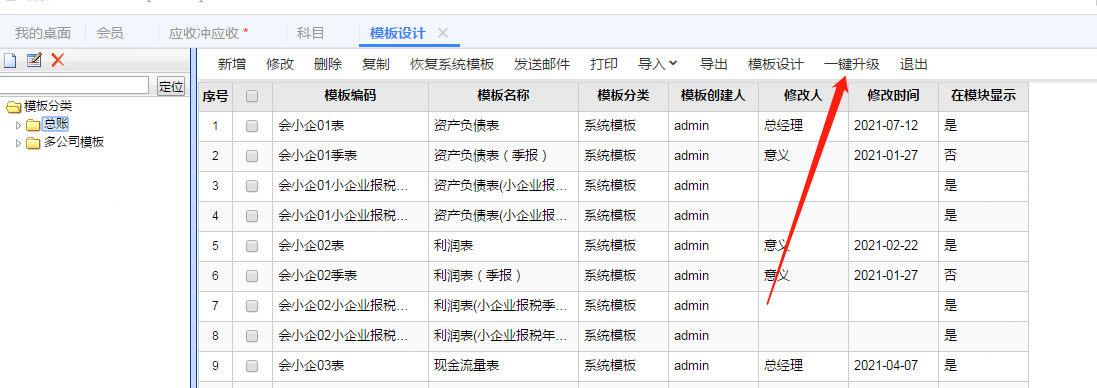Image resolution: width=1097 pixels, height=388 pixels.
Task: Focus the search field beside 定位
Action: pos(73,86)
